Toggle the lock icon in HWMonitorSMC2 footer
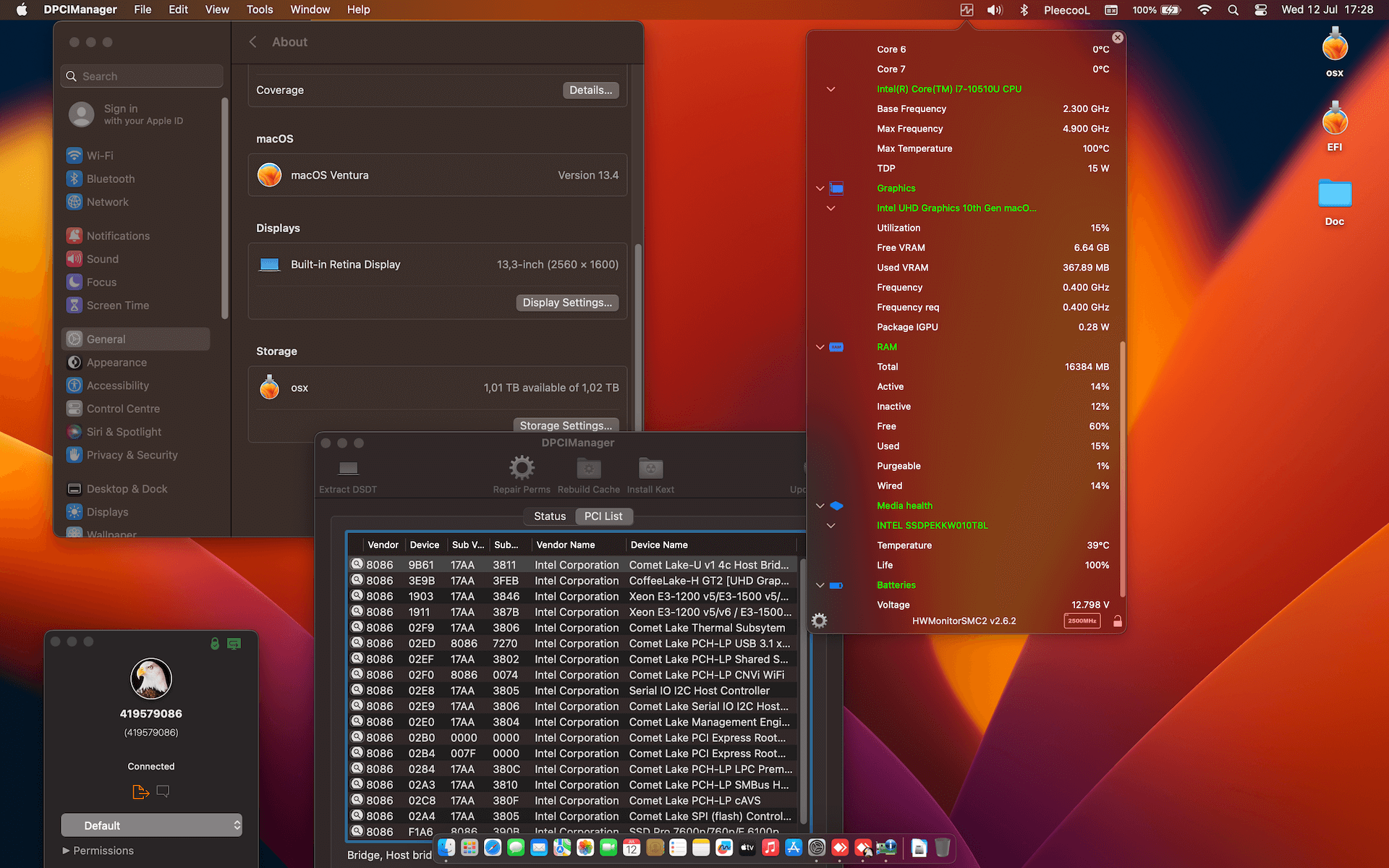This screenshot has height=868, width=1389. pyautogui.click(x=1117, y=621)
